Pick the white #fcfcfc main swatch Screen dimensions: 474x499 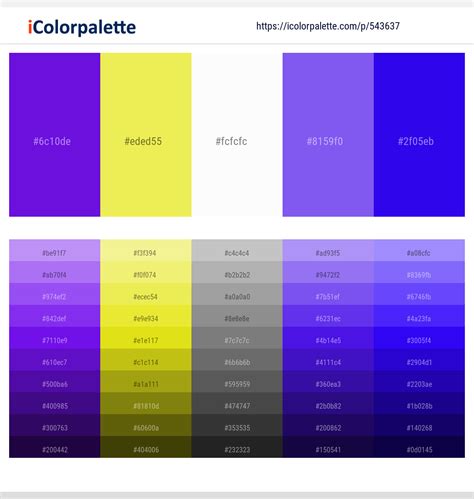click(237, 135)
